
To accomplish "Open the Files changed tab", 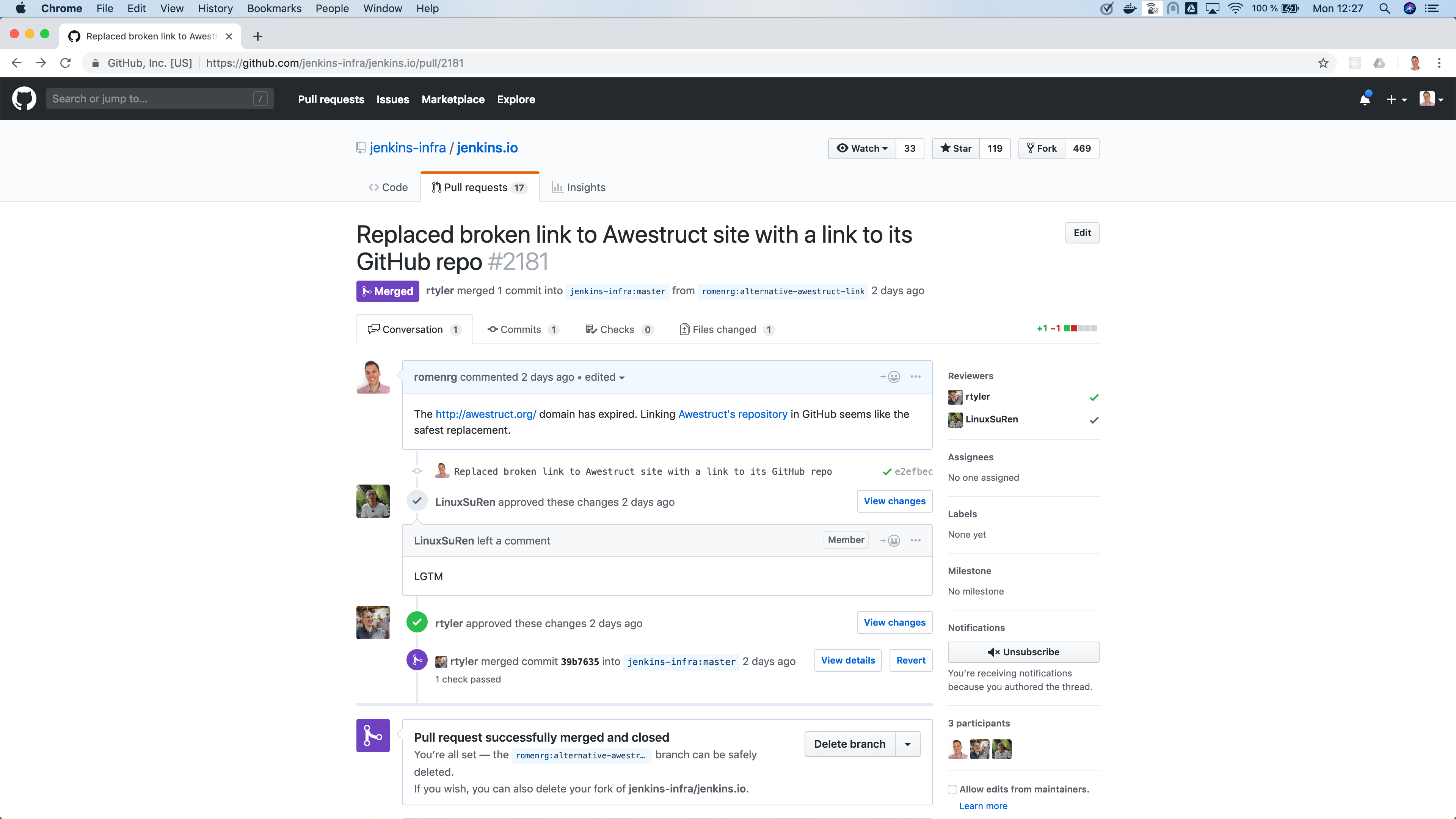I will (727, 329).
